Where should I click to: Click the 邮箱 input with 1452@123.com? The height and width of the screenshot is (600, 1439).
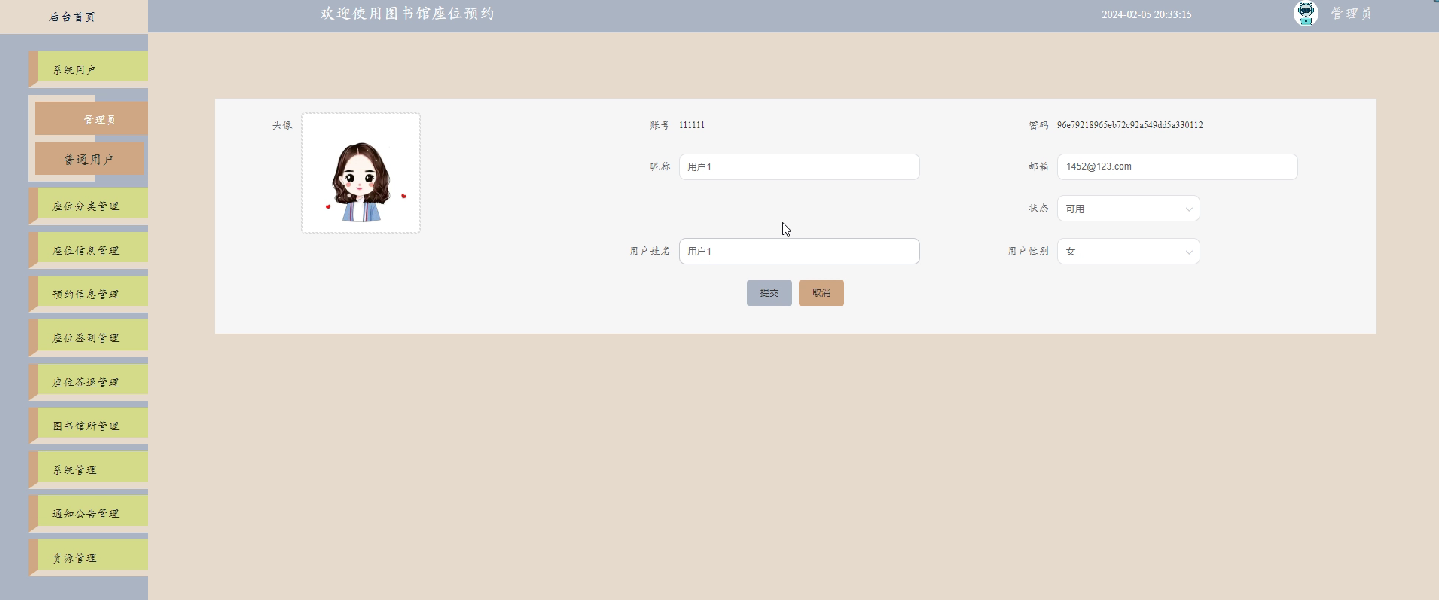[x=1177, y=167]
